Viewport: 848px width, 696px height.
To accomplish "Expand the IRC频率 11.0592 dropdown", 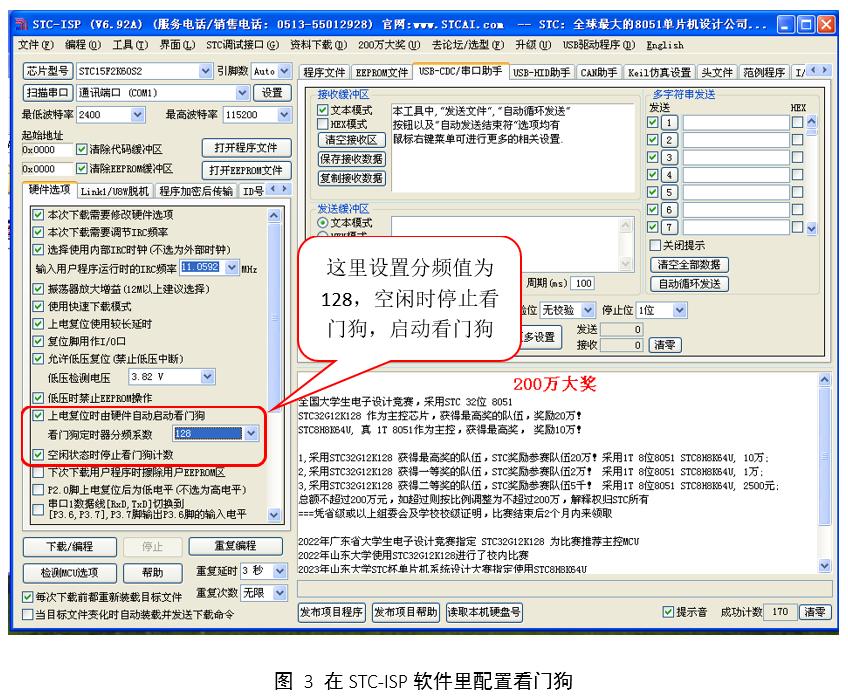I will click(231, 267).
